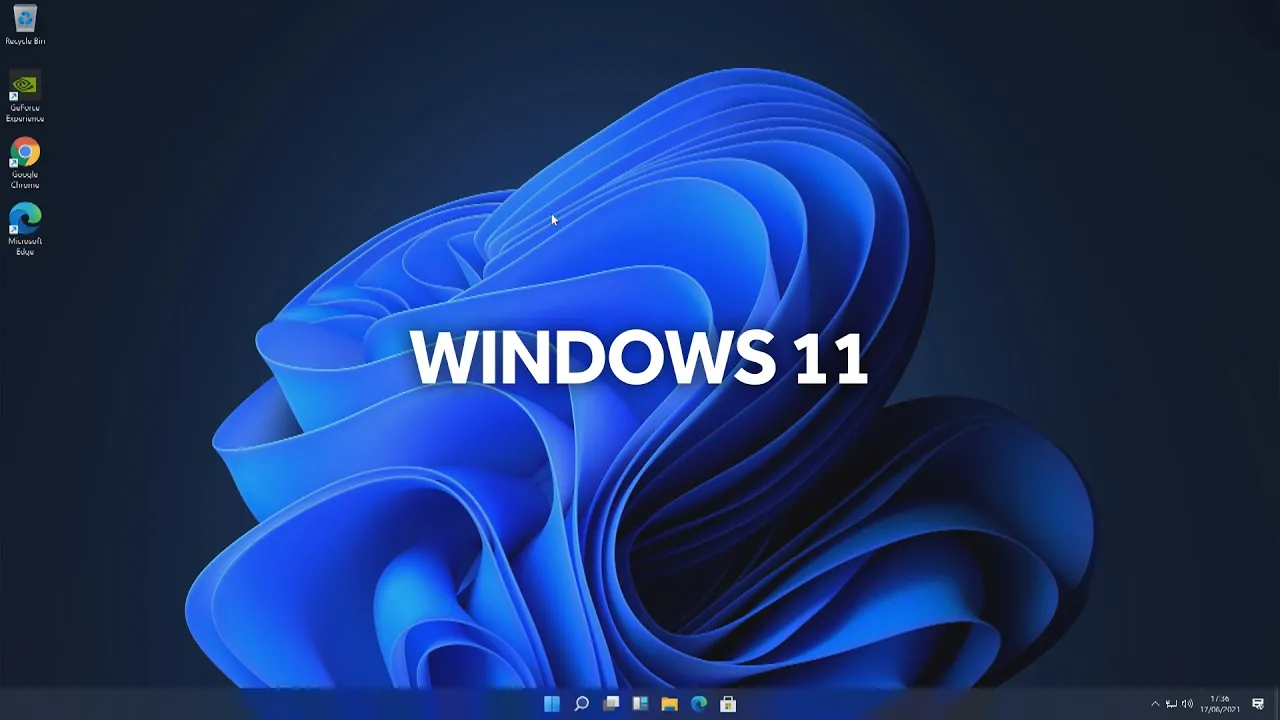Open taskbar Search magnifier
Image resolution: width=1280 pixels, height=720 pixels.
[x=581, y=704]
